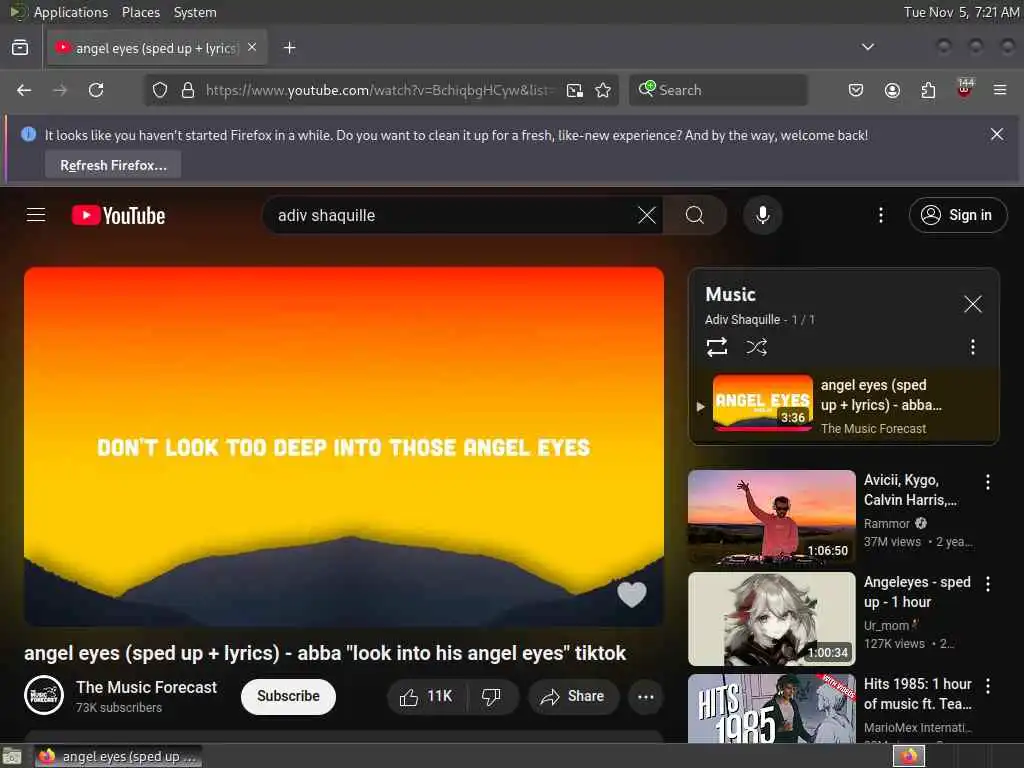1024x768 pixels.
Task: Open the Ur_mom channel link
Action: (x=886, y=626)
